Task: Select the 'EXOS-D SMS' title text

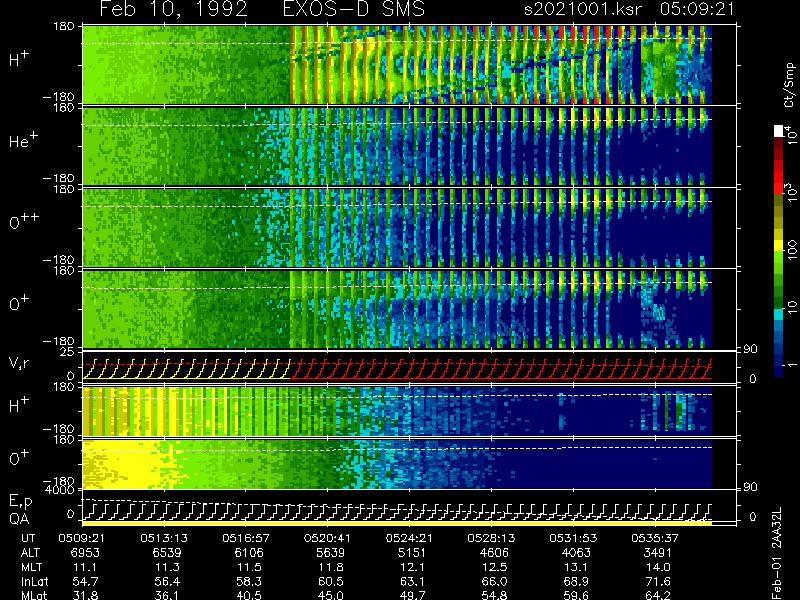Action: (354, 9)
